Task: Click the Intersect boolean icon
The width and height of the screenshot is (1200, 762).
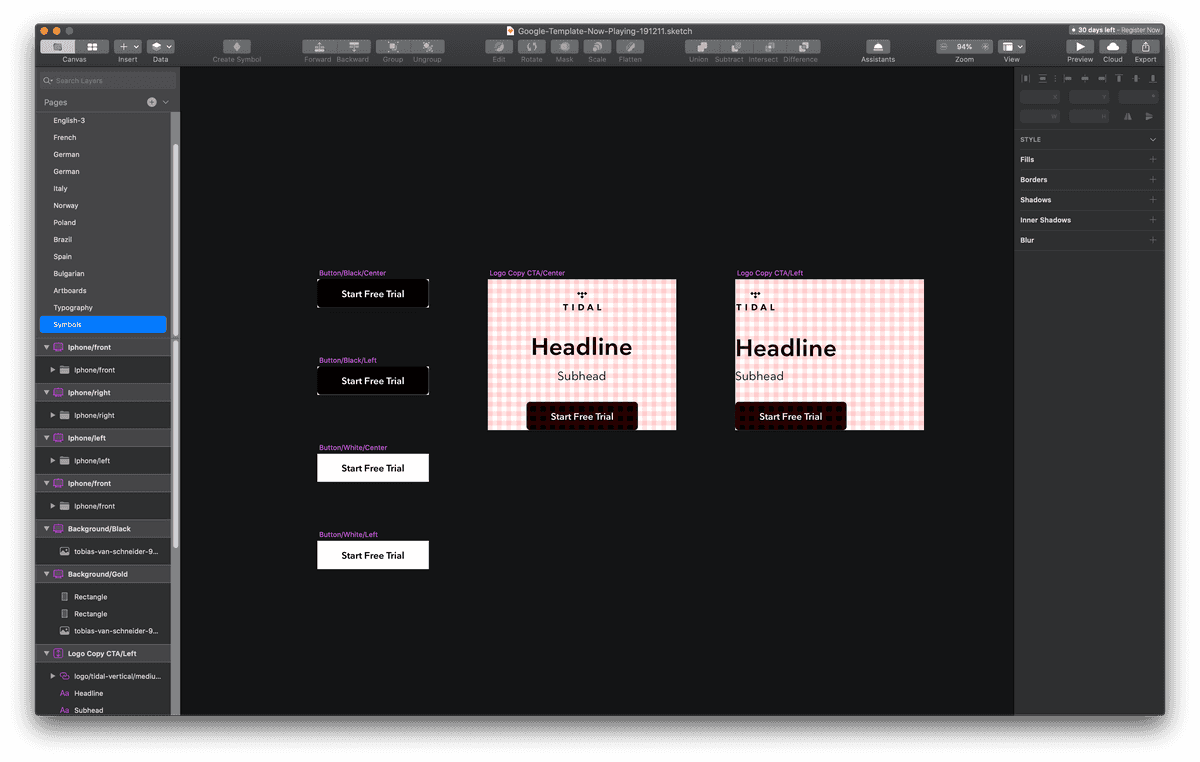Action: pos(770,47)
